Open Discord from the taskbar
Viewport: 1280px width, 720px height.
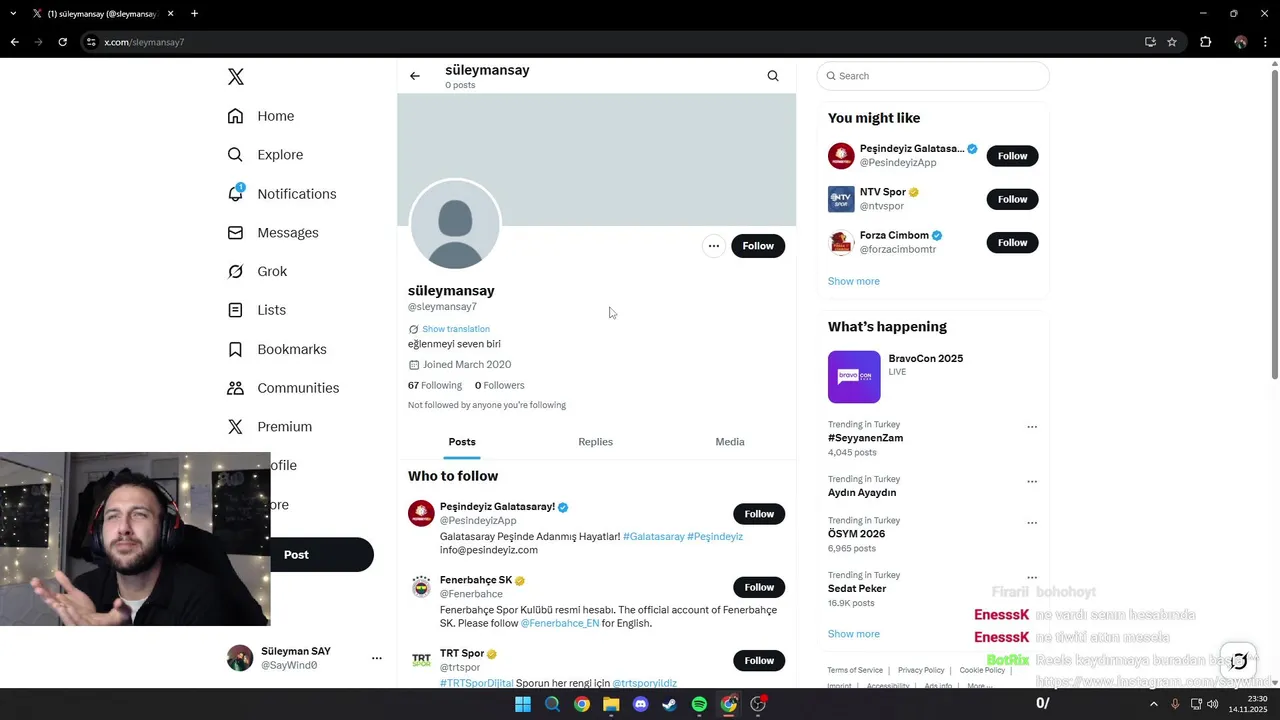(x=641, y=704)
